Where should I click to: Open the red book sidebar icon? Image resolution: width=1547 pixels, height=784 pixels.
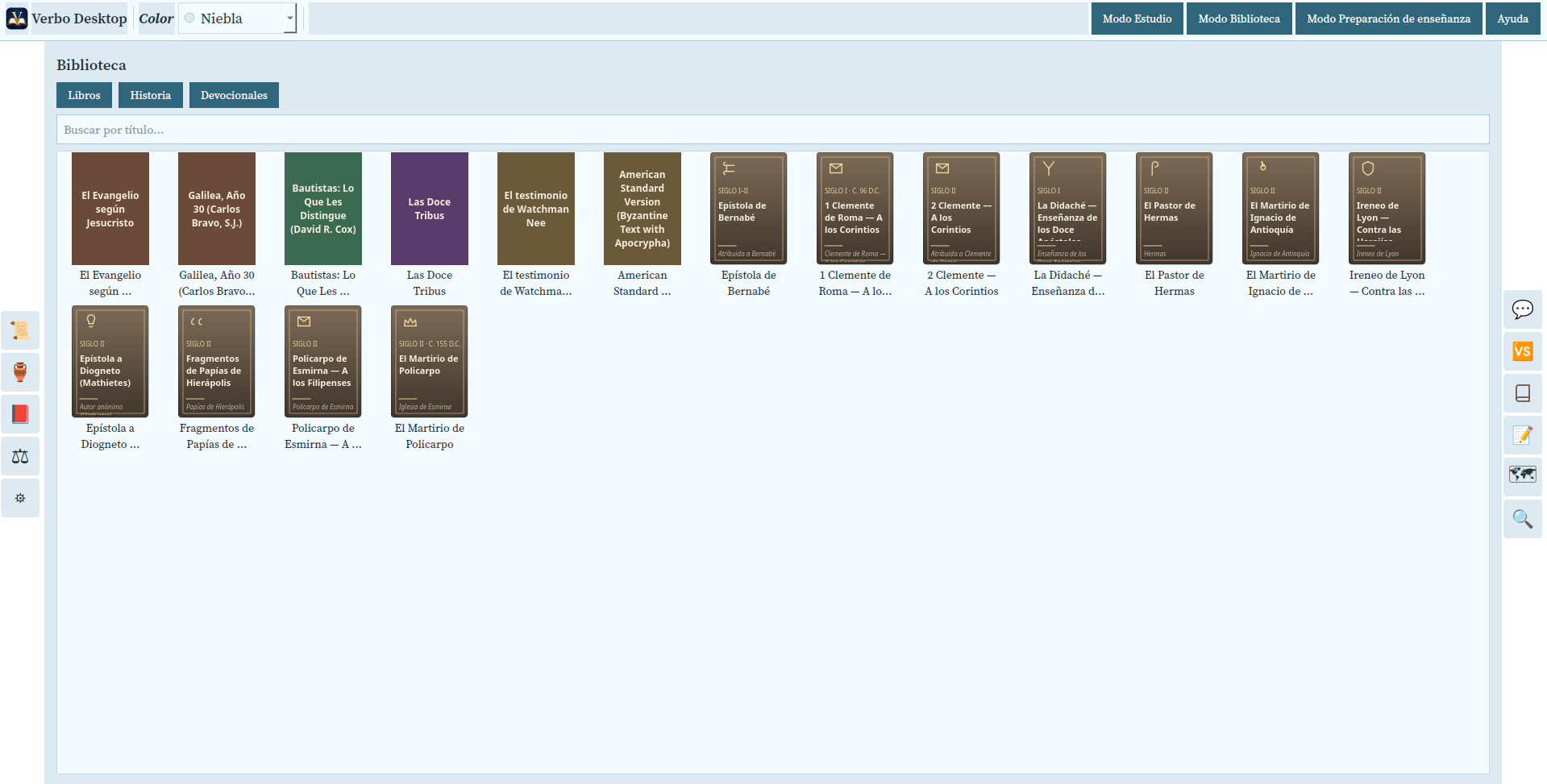pos(20,414)
